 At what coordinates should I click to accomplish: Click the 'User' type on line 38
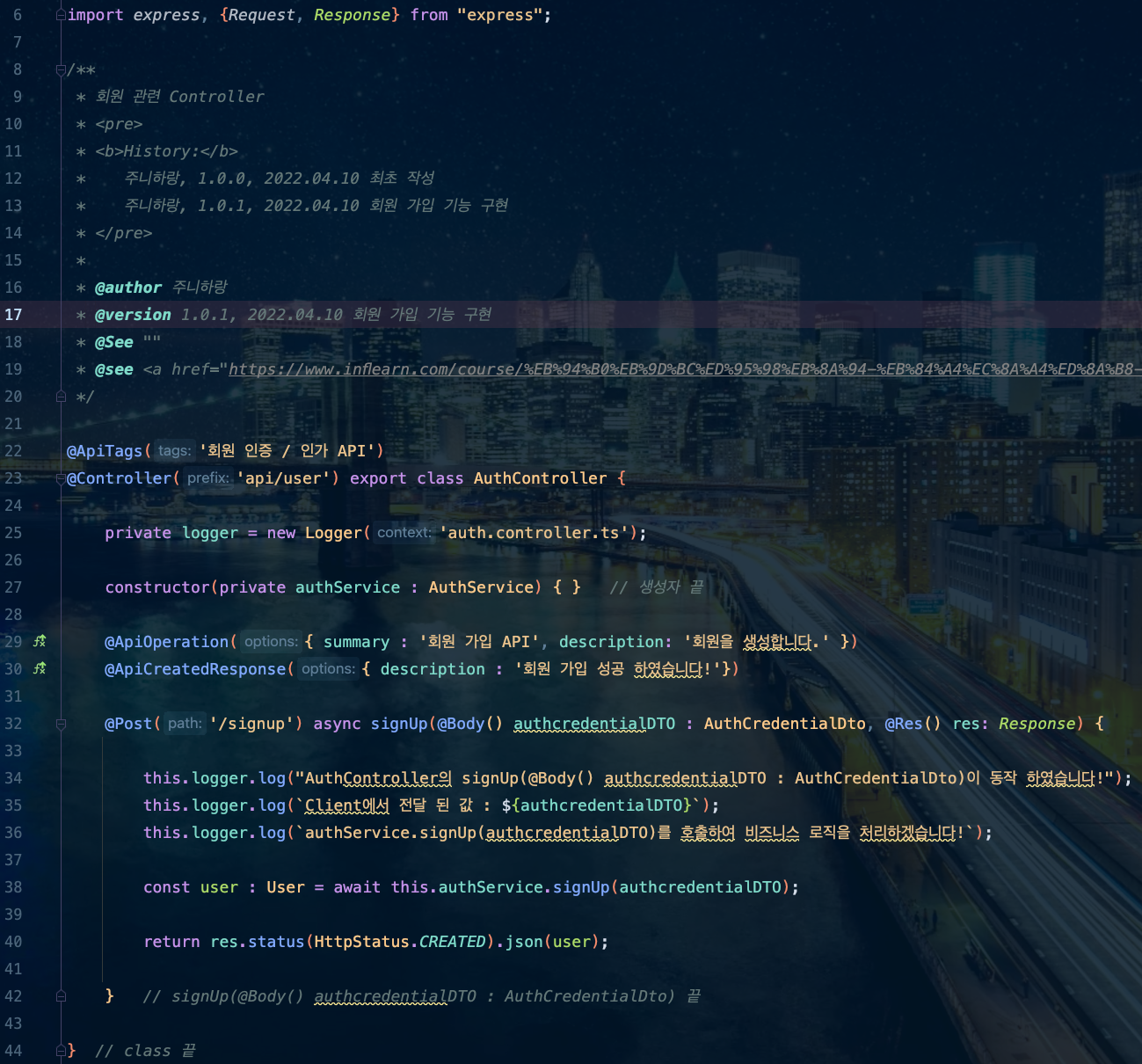[286, 887]
